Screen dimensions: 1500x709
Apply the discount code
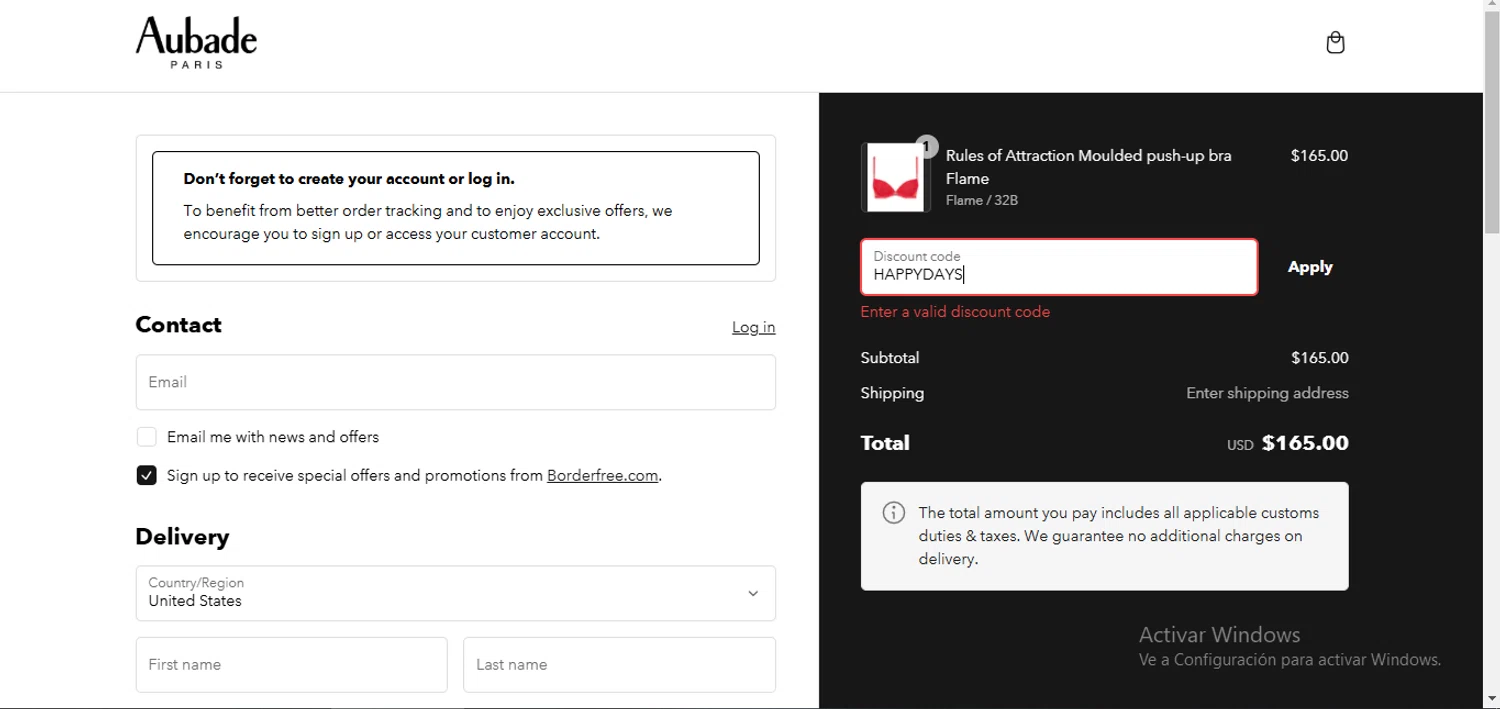coord(1310,267)
